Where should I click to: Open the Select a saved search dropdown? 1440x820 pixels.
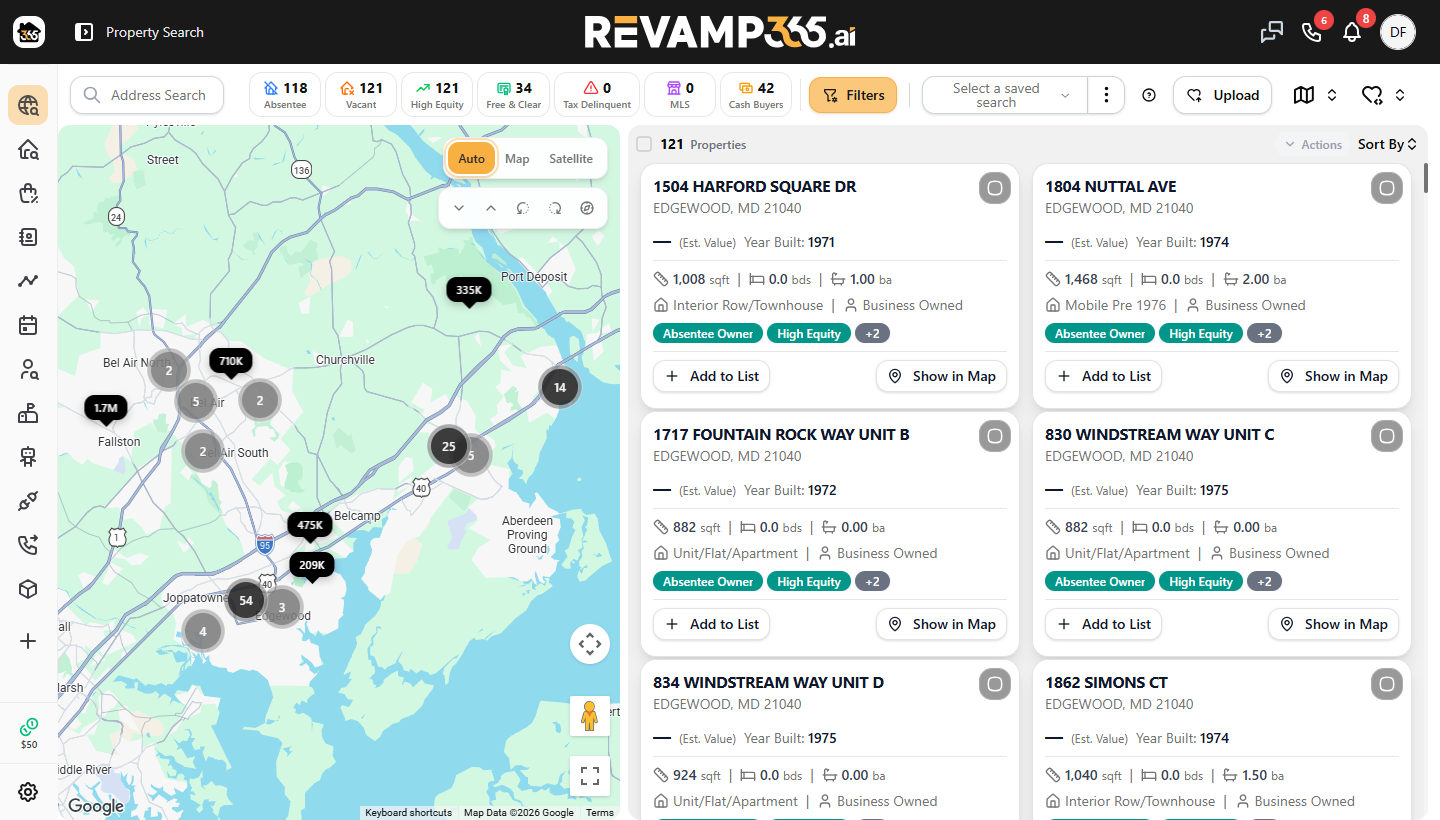coord(1005,95)
